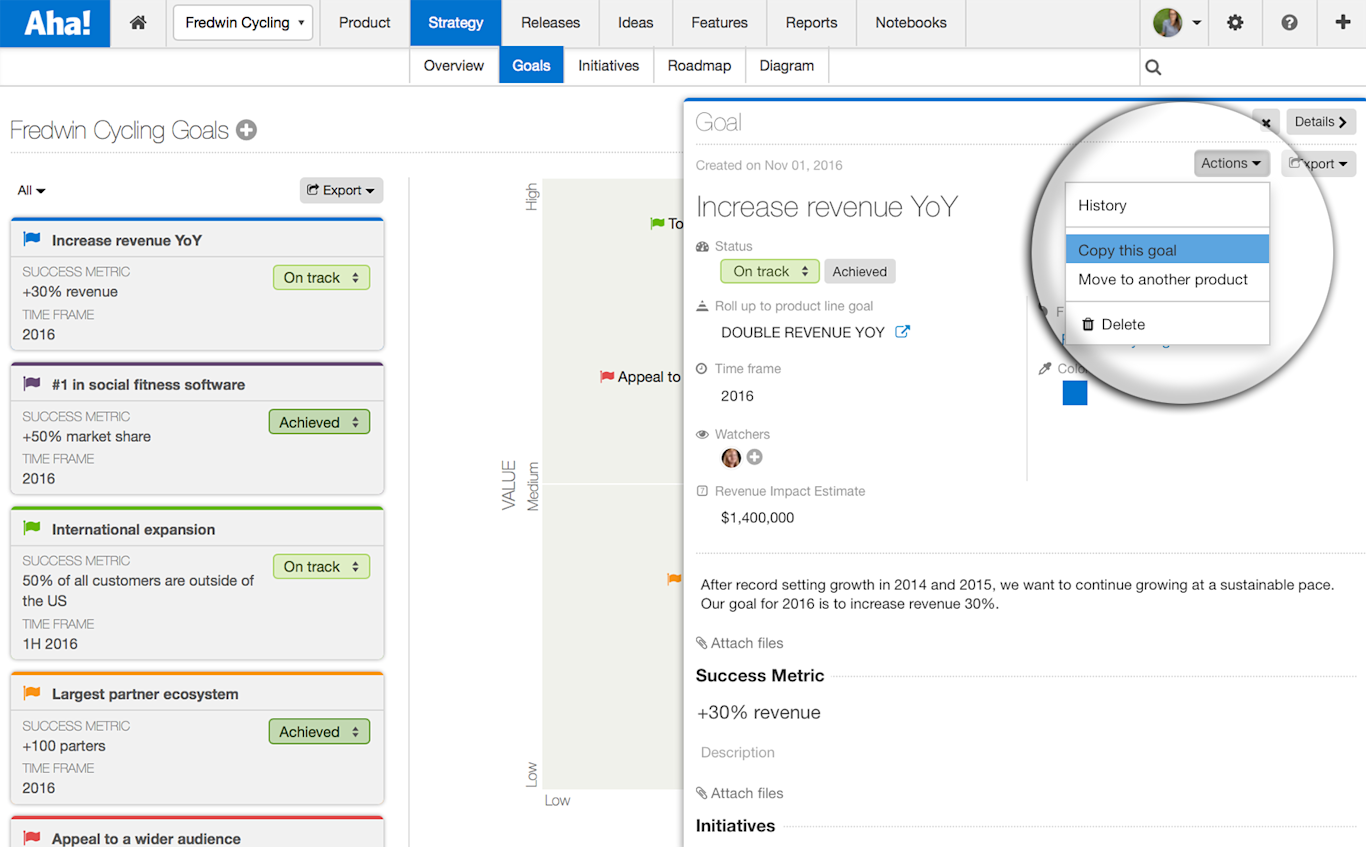Click the home icon in the top navigation
The height and width of the screenshot is (847, 1366).
click(x=138, y=23)
